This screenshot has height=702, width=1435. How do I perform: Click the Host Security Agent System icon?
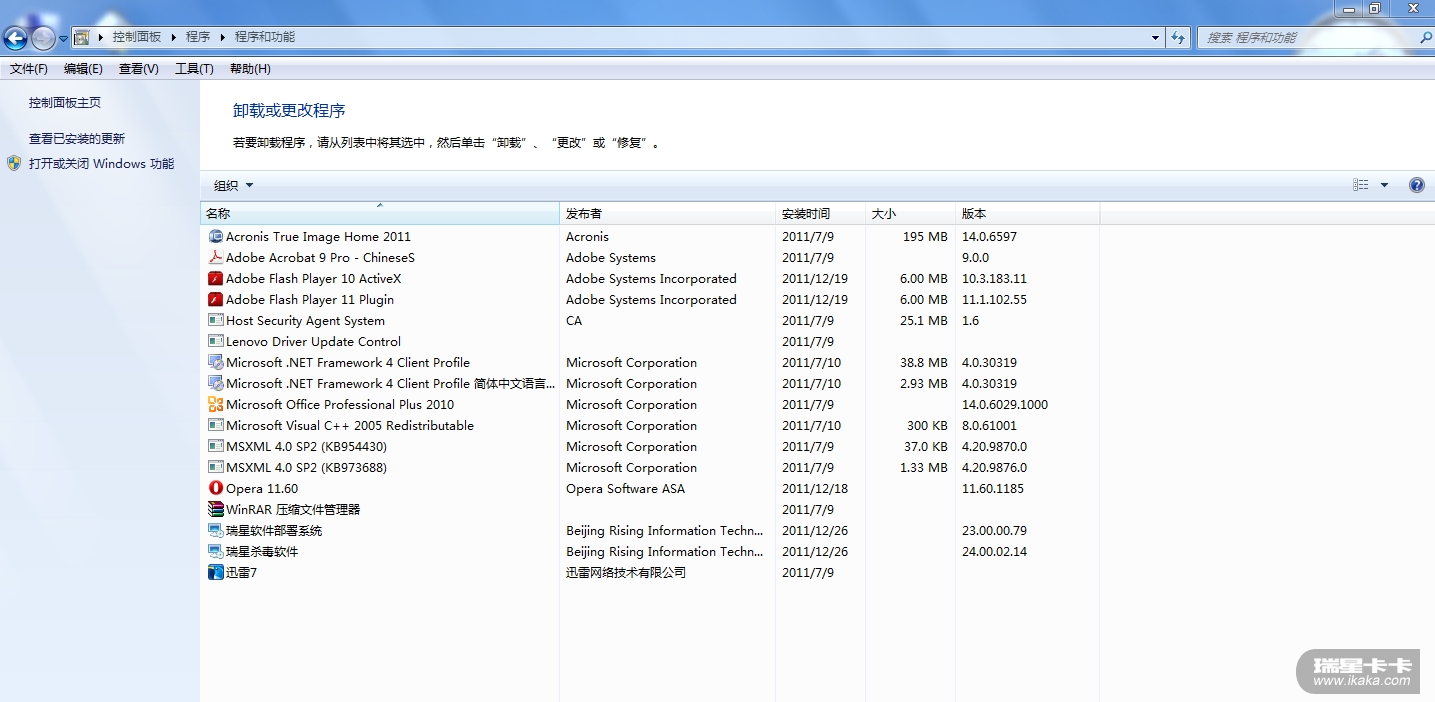pyautogui.click(x=215, y=321)
